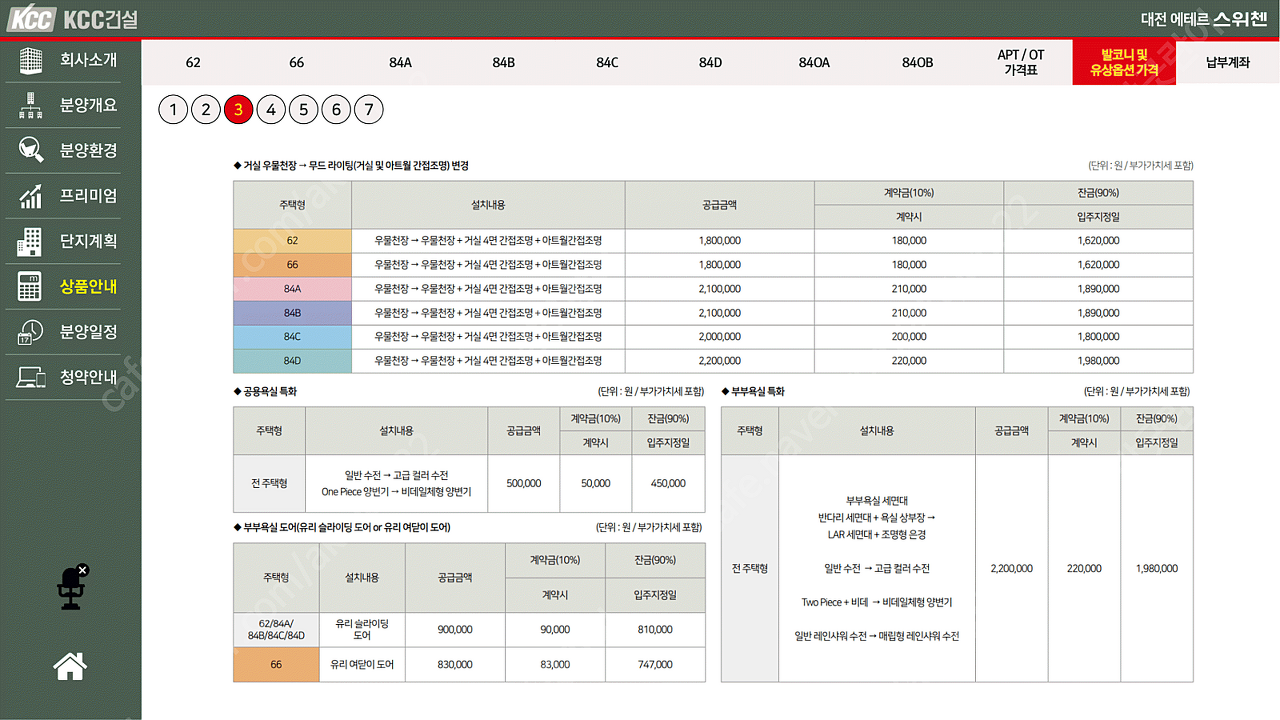Click the 부부욕실 특화 section heading

753,392
